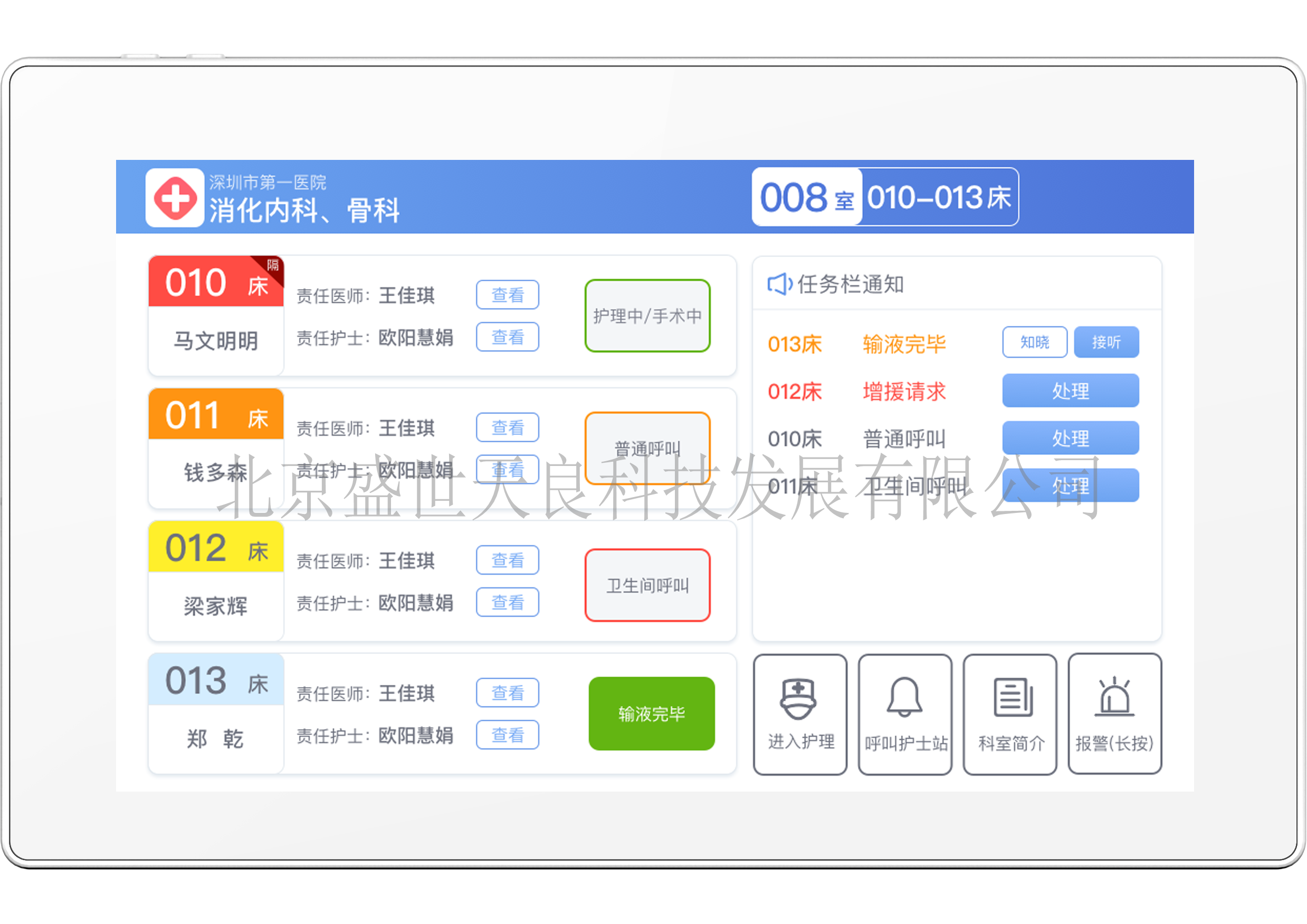The width and height of the screenshot is (1307, 924).
Task: Tap the green 输液完毕 status button
Action: click(x=651, y=713)
